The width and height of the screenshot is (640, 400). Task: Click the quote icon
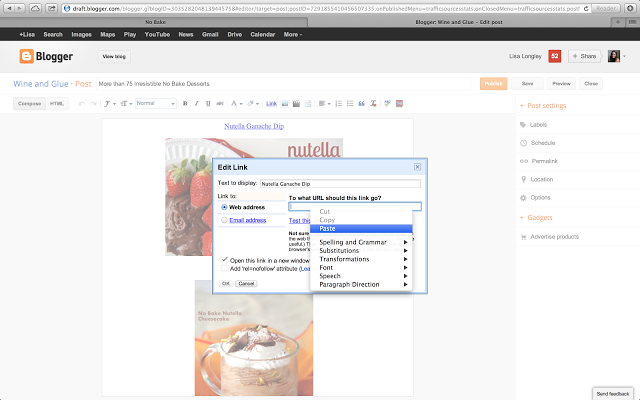(x=361, y=104)
